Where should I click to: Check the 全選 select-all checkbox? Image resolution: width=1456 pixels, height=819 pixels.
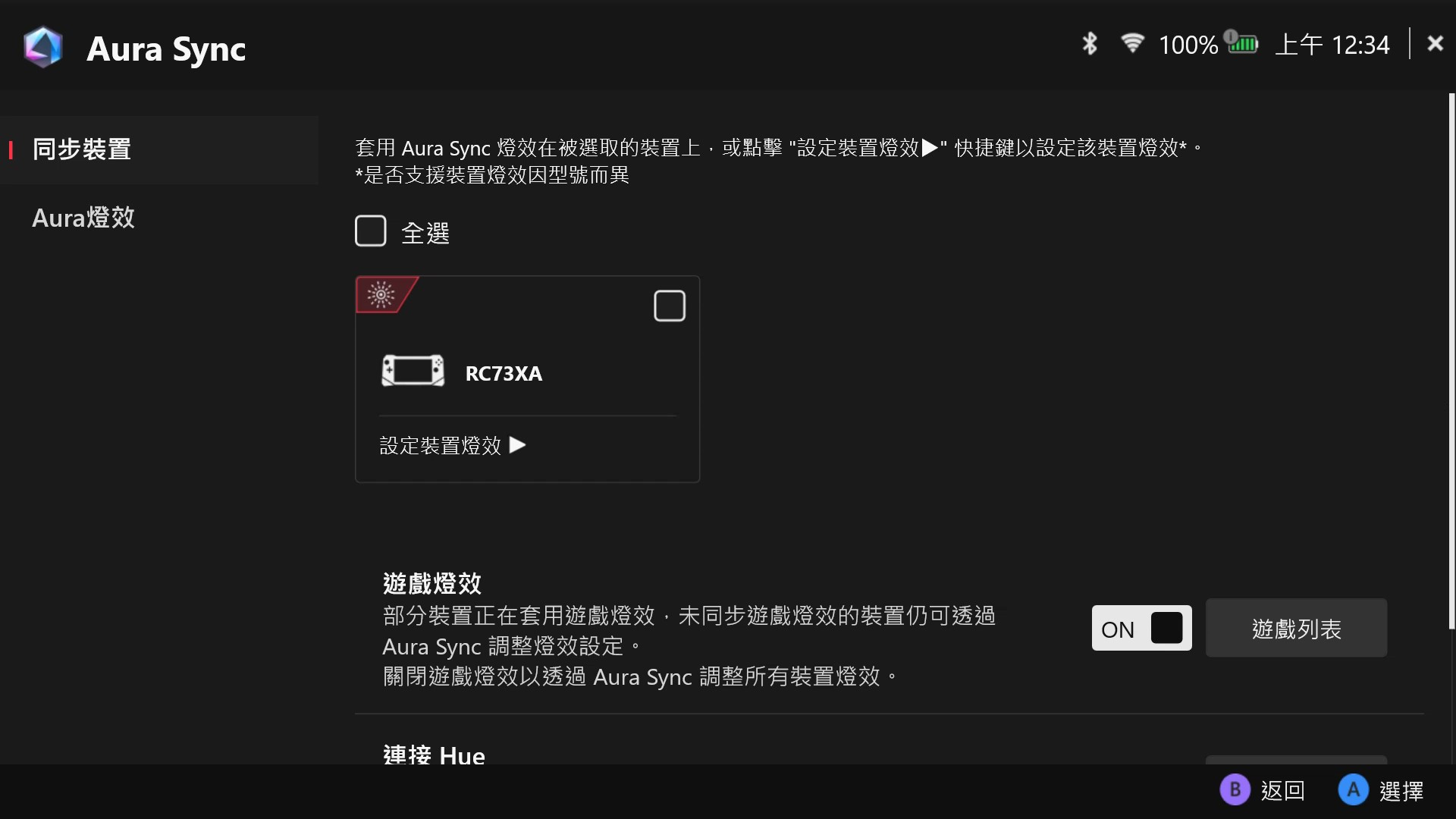[x=371, y=231]
